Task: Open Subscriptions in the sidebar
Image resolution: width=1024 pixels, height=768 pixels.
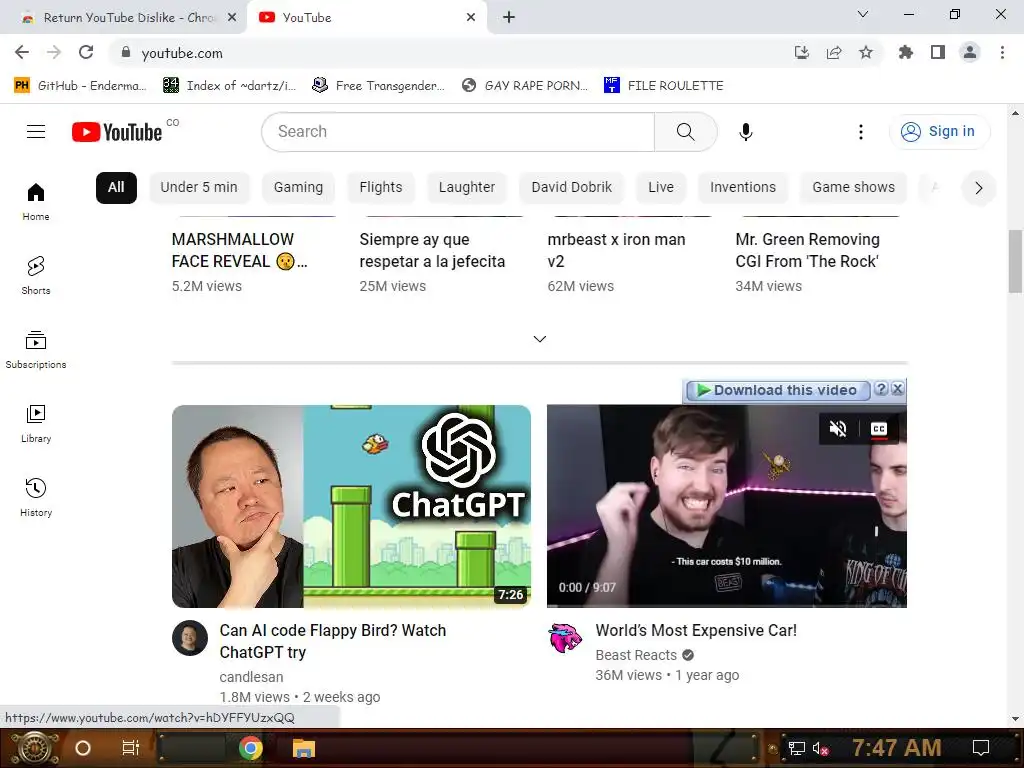Action: [x=36, y=349]
